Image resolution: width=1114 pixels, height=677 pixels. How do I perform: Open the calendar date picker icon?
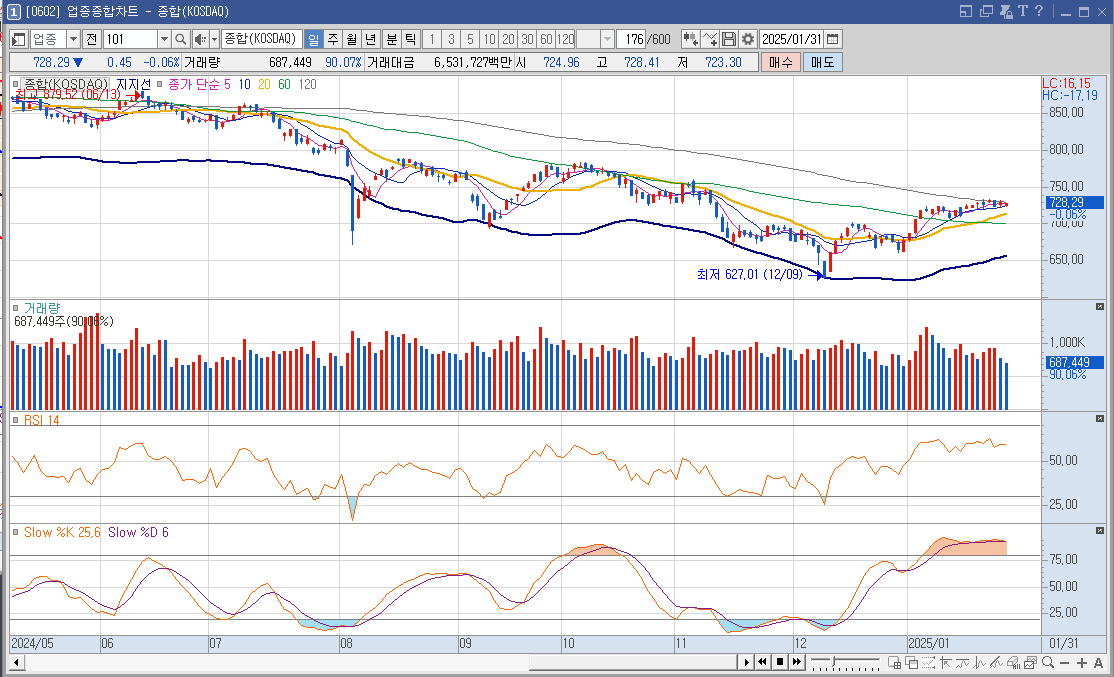click(x=833, y=39)
